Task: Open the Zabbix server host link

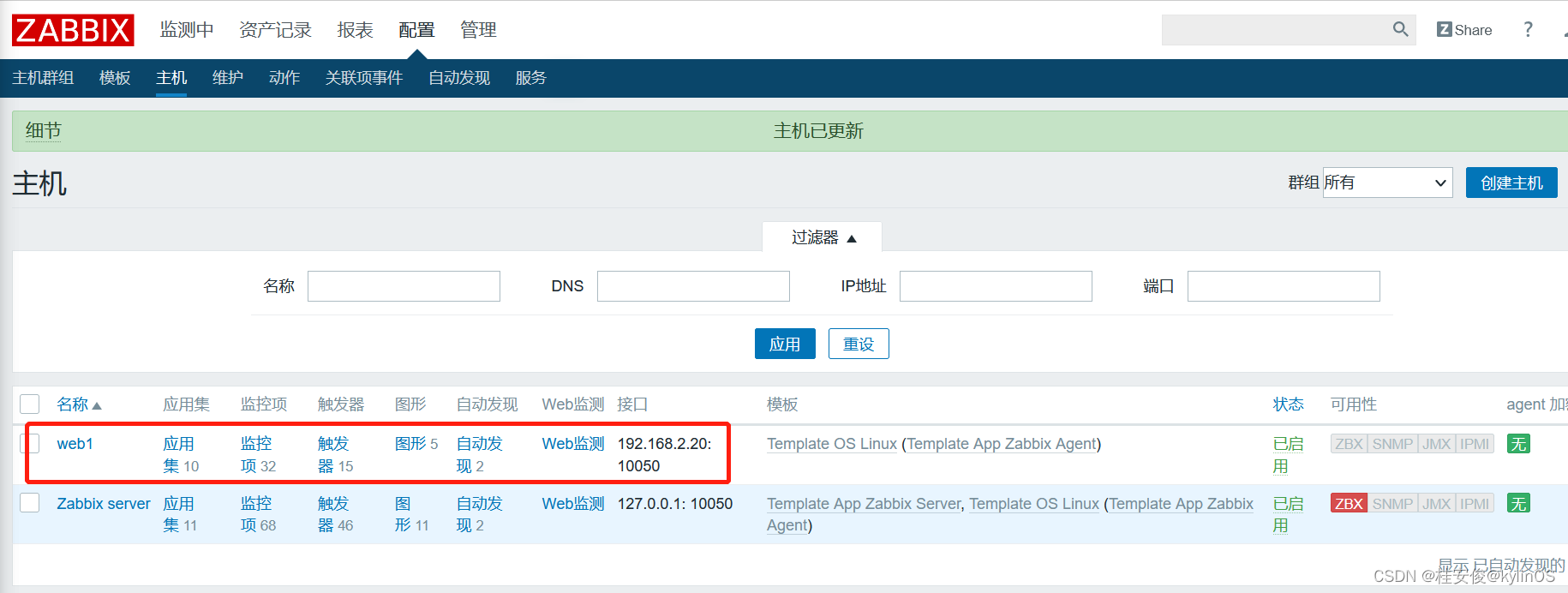Action: 104,503
